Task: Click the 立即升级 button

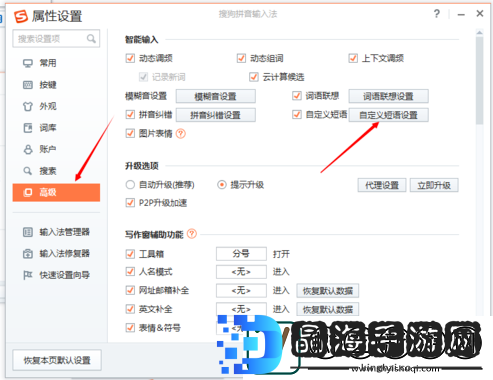Action: click(434, 185)
